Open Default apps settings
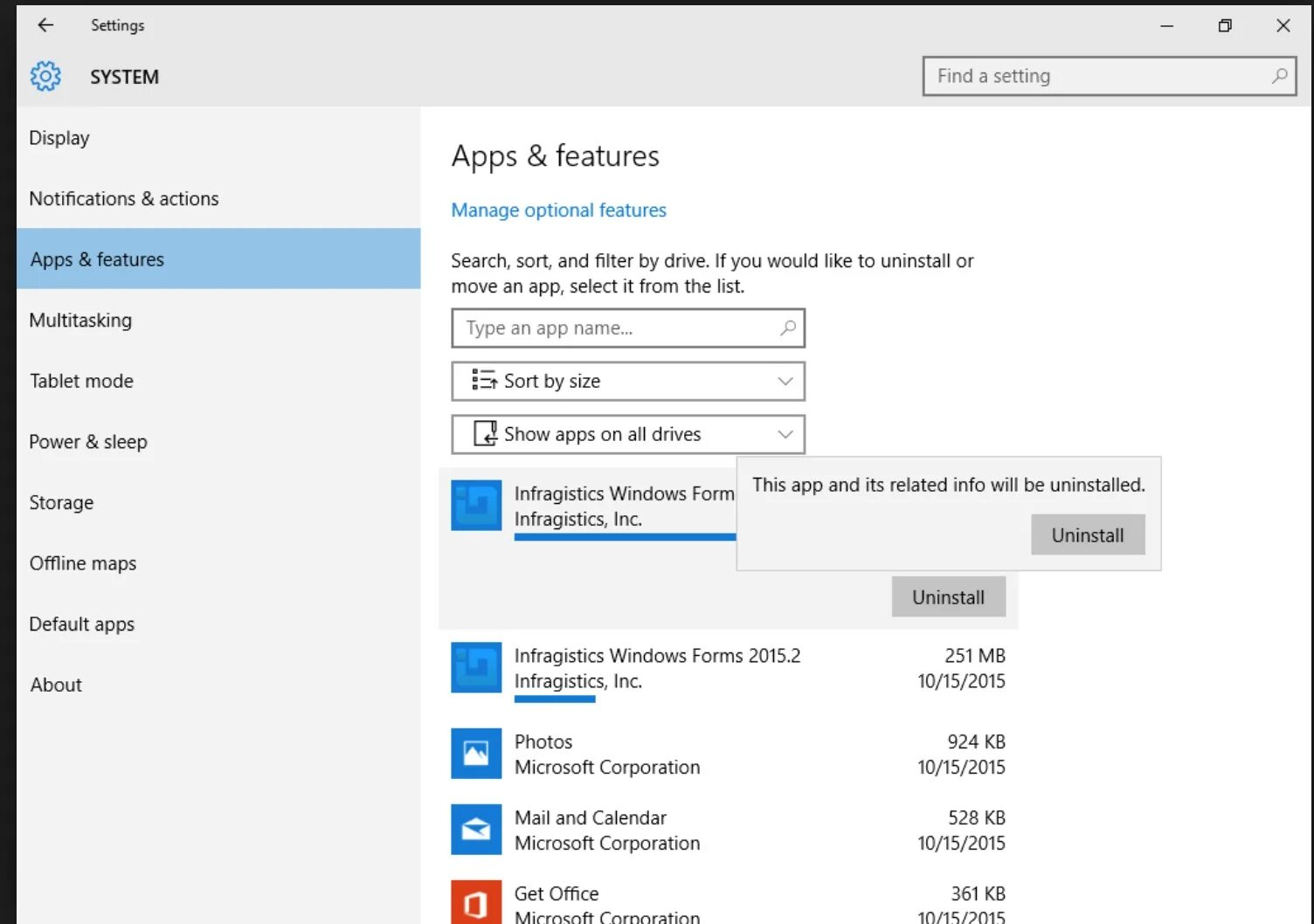 [218, 624]
